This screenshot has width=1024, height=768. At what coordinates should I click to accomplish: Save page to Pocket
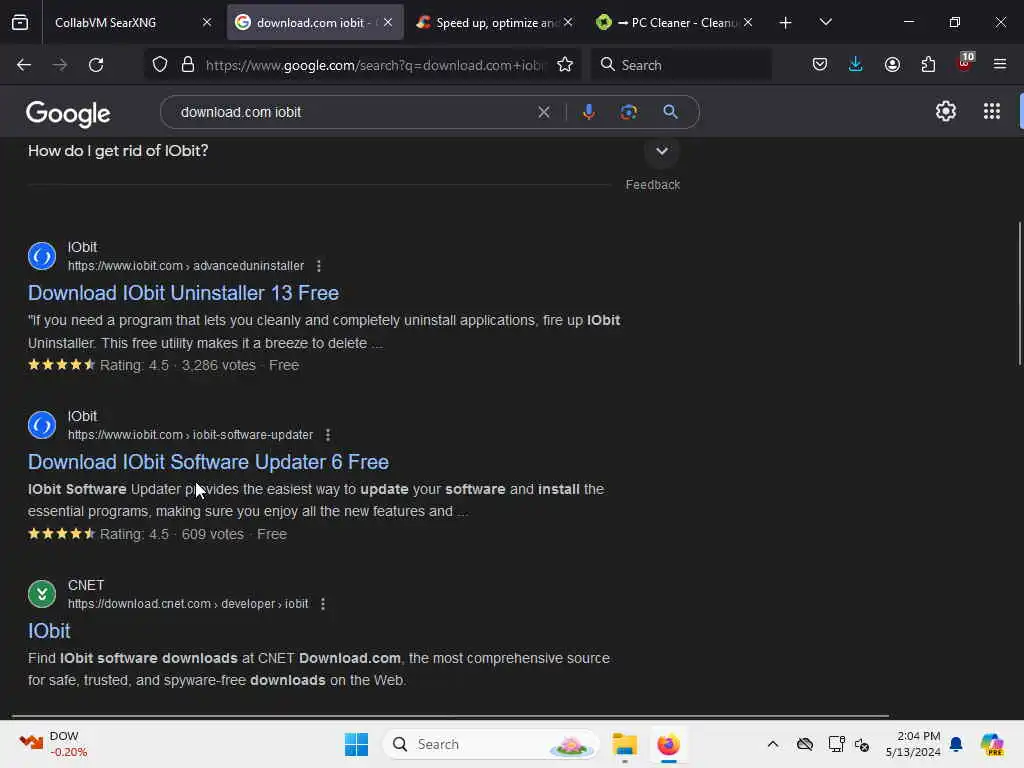(x=820, y=64)
